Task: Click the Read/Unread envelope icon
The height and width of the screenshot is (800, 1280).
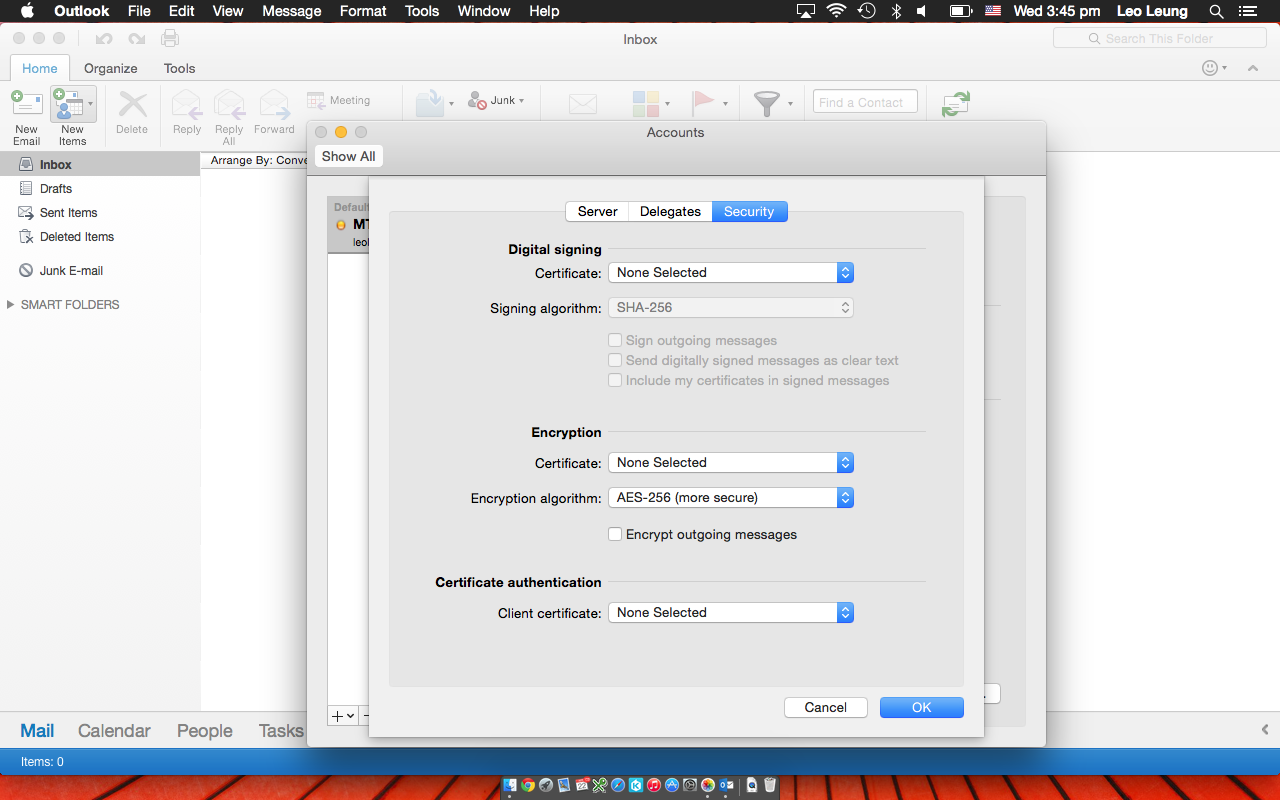Action: coord(583,104)
